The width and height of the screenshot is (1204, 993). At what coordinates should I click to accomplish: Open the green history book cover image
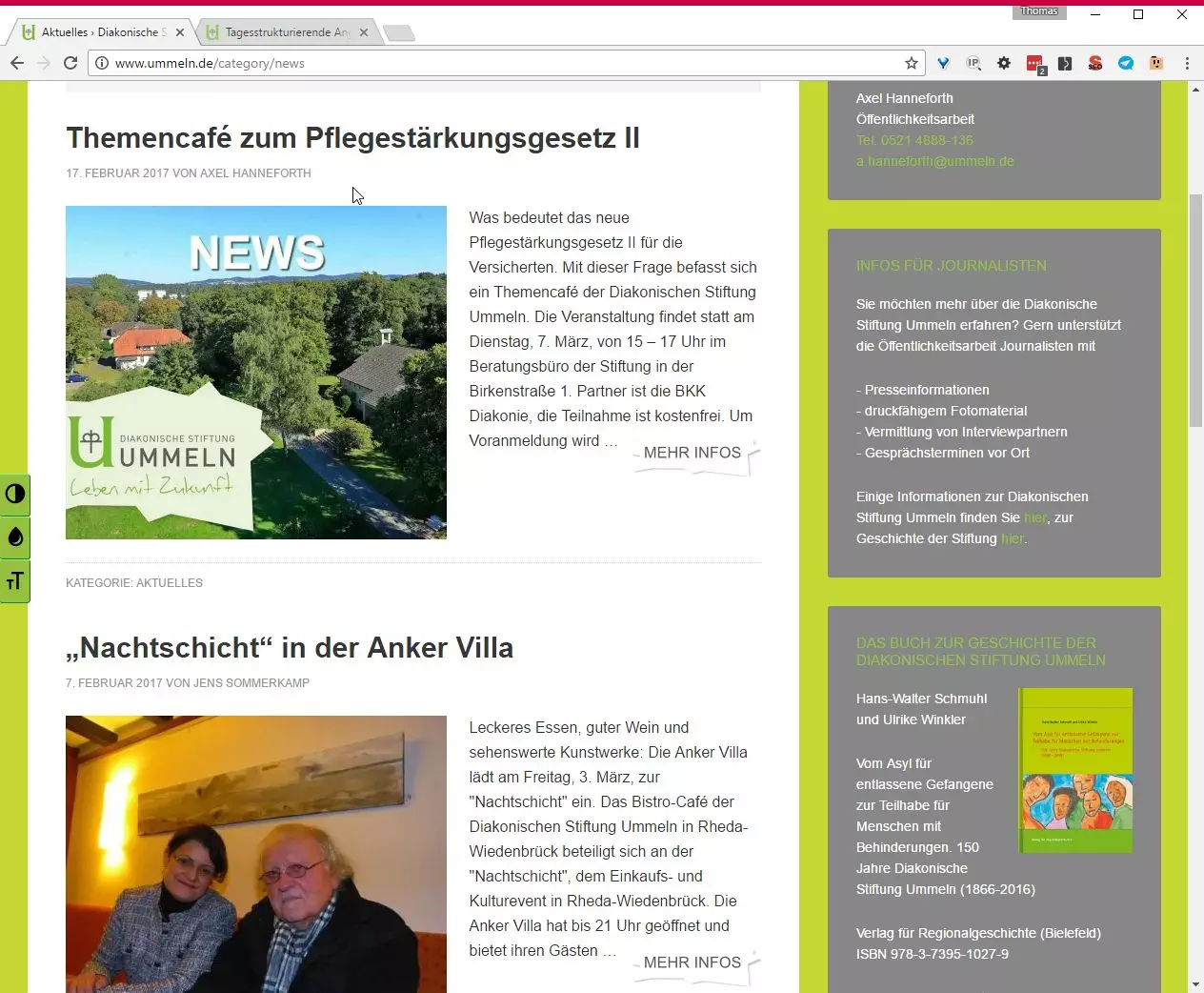(x=1076, y=770)
